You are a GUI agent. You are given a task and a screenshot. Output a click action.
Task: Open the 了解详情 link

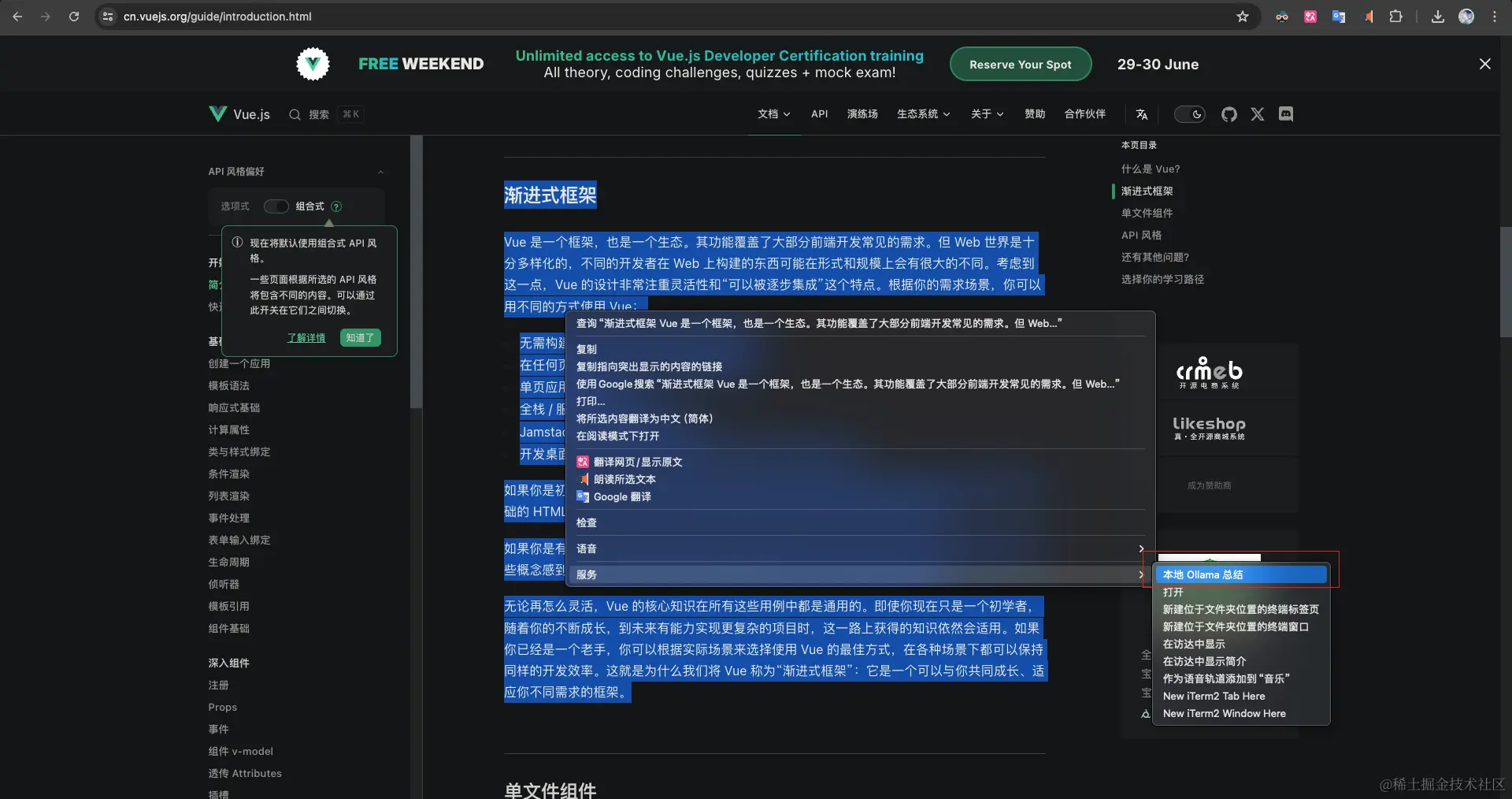coord(306,338)
